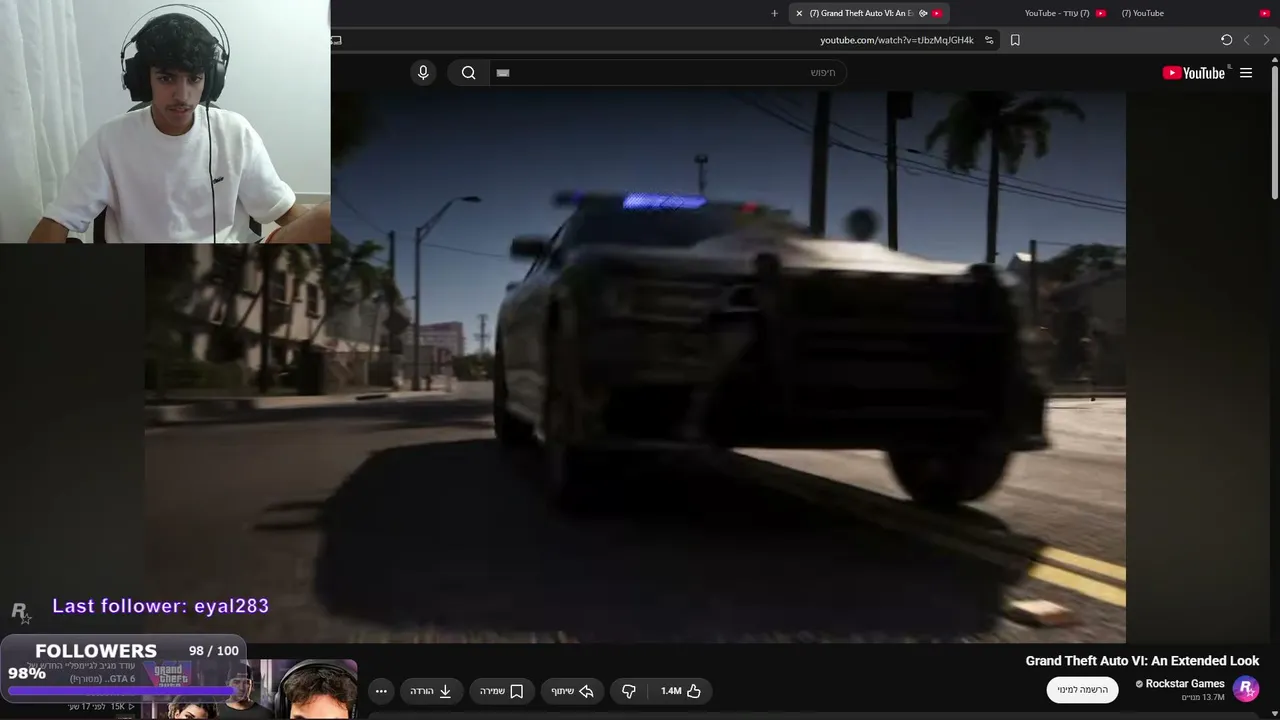Click the Share (שיתוף) button
The height and width of the screenshot is (720, 1280).
(x=572, y=691)
